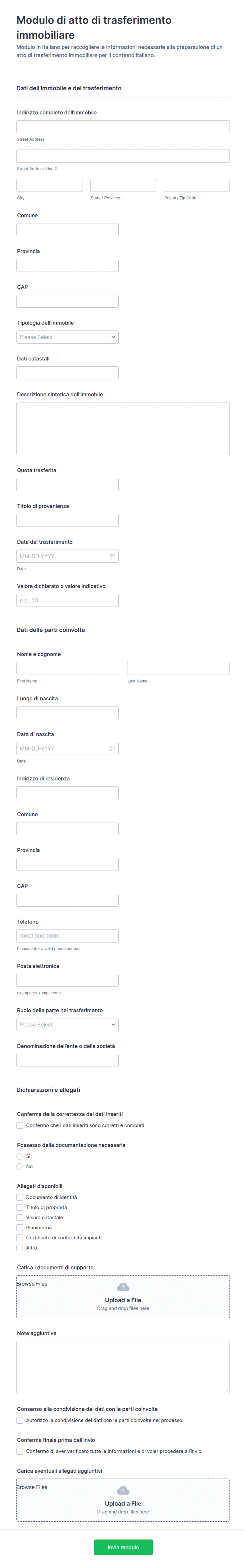
Task: Focus the Street Address input field
Action: pos(123,127)
